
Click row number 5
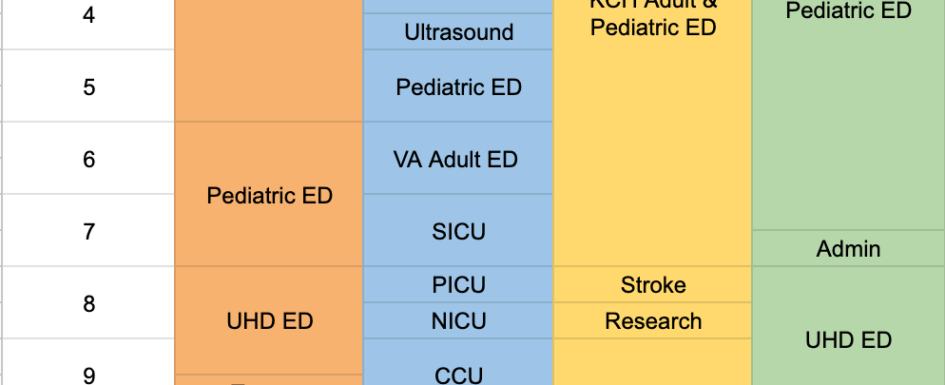point(89,86)
